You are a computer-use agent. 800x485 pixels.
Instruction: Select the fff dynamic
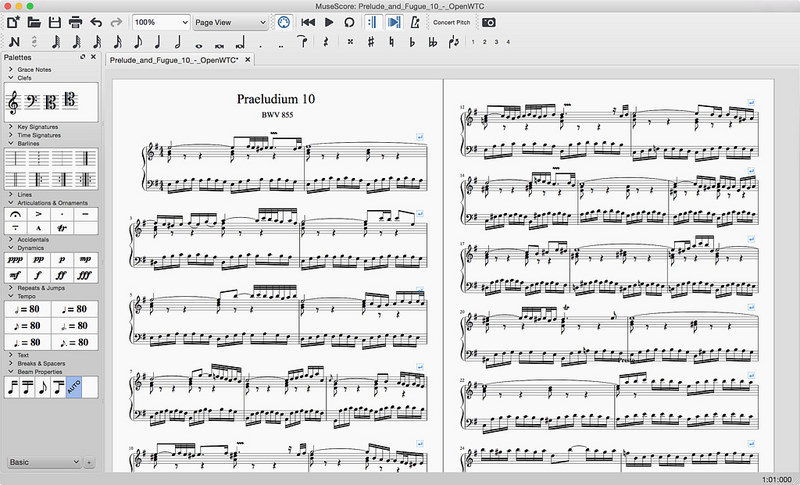[x=85, y=275]
